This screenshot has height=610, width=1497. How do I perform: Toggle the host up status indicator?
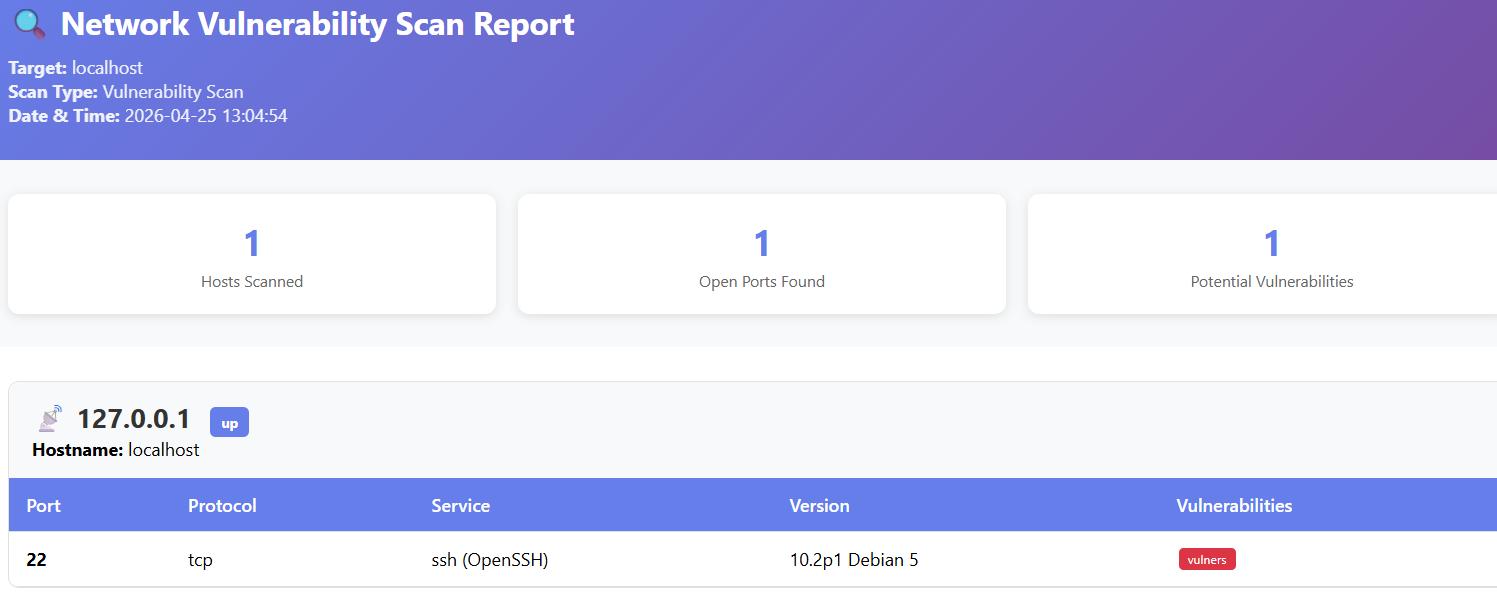pyautogui.click(x=229, y=422)
